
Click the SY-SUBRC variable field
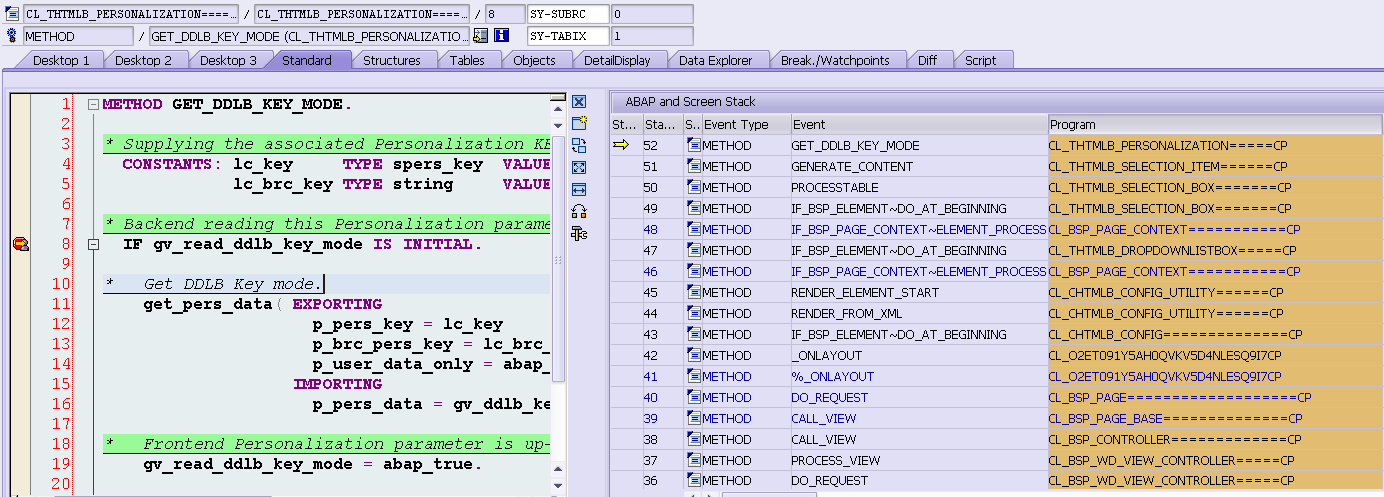567,14
